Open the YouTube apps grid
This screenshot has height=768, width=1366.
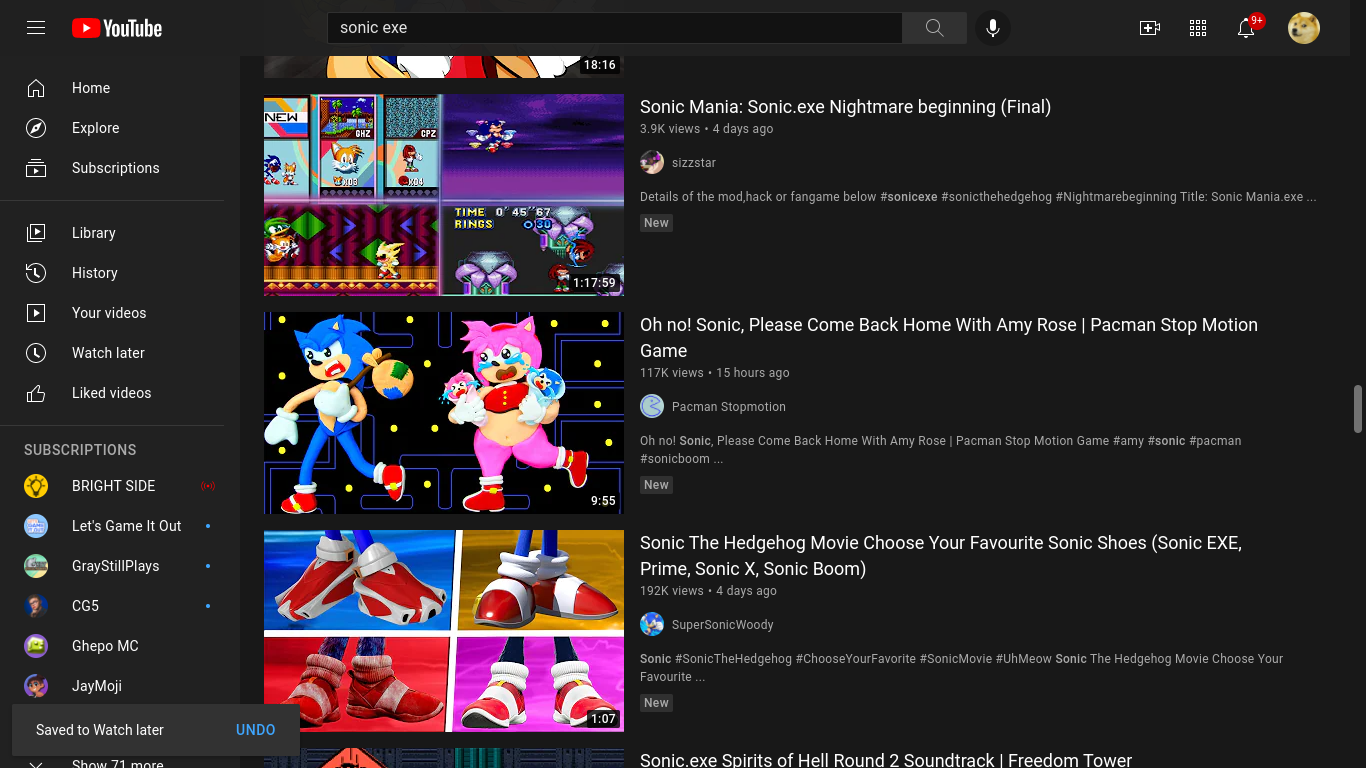pos(1198,28)
